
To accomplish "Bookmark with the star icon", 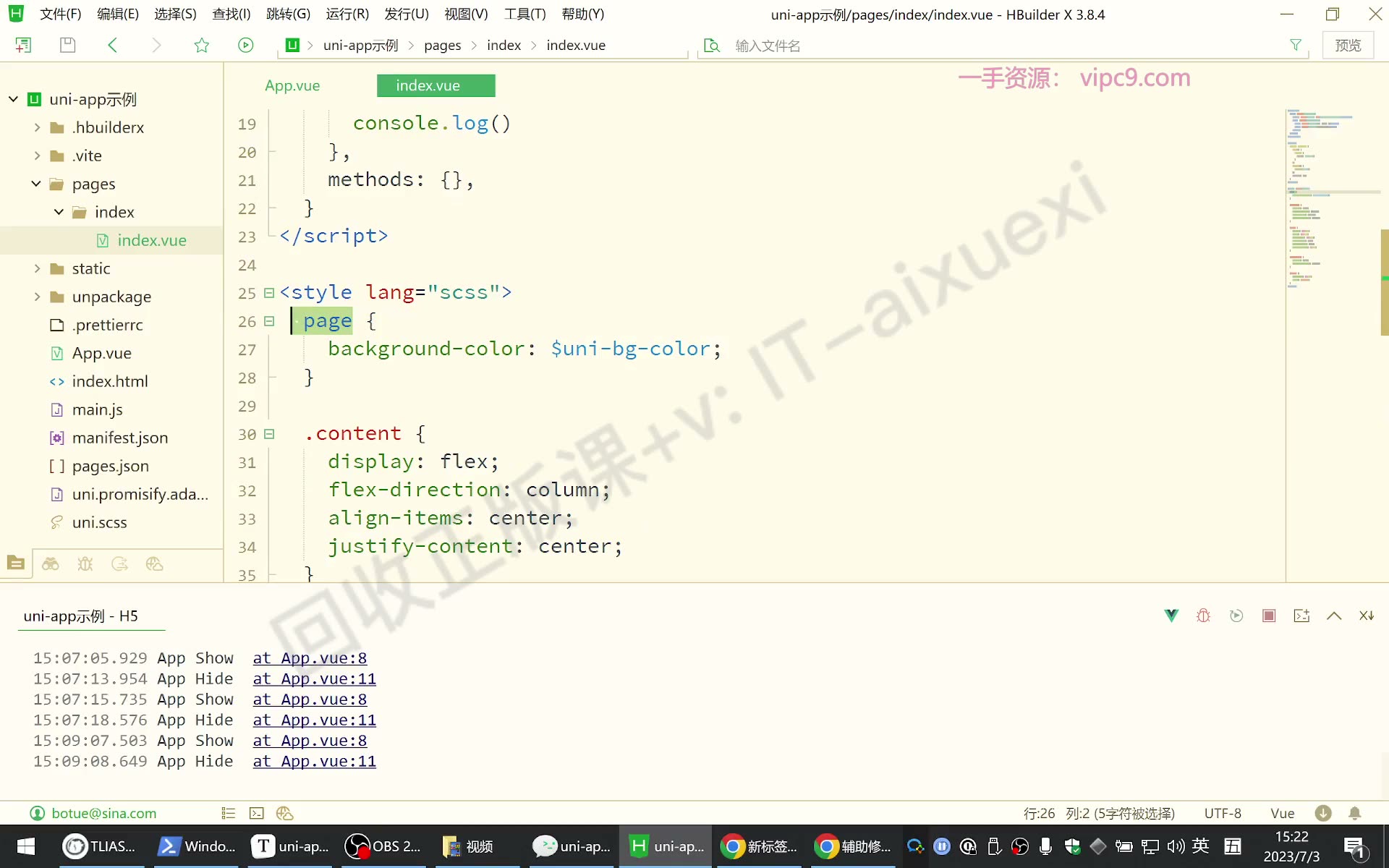I will point(202,45).
